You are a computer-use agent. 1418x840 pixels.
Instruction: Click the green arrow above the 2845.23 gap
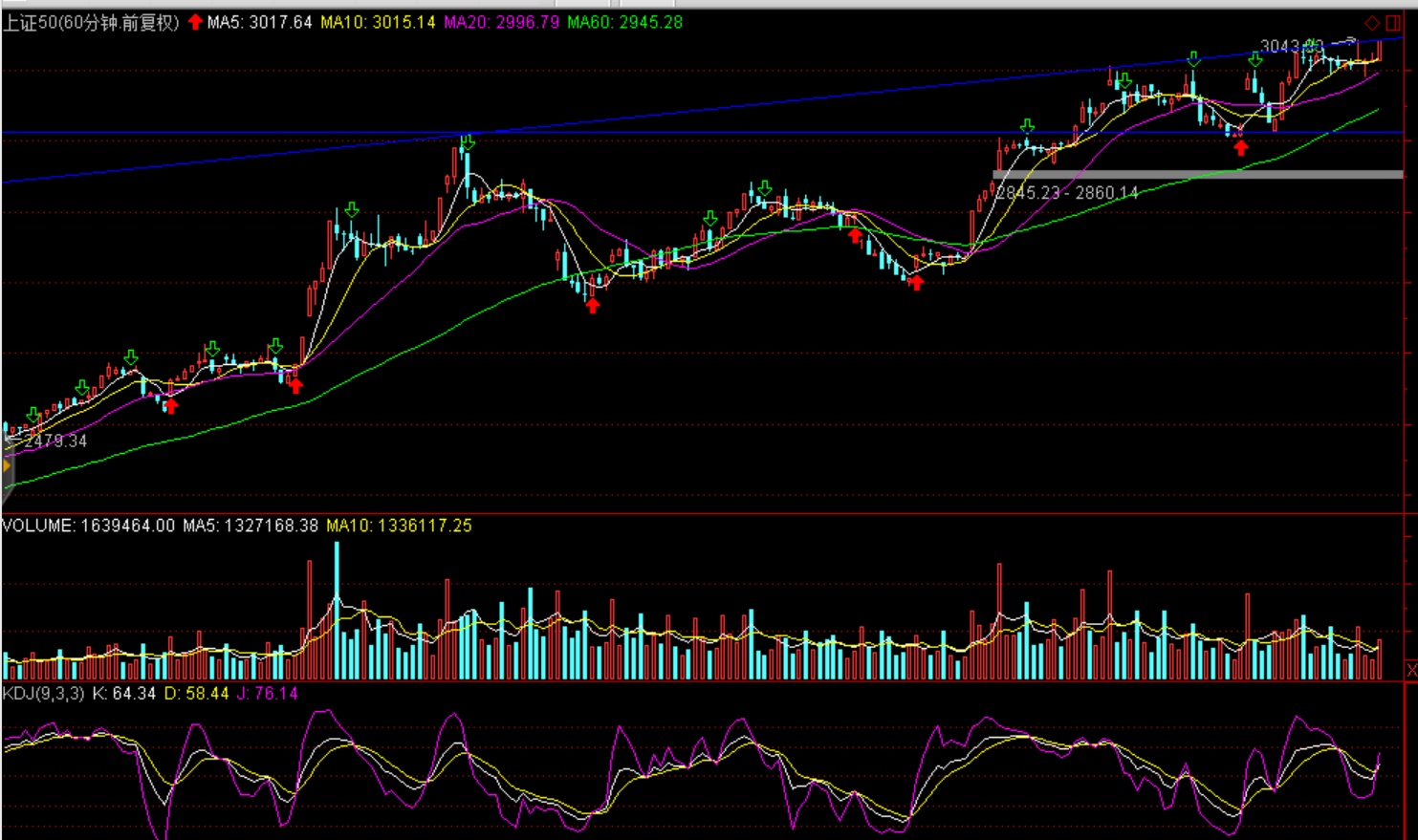coord(1027,126)
